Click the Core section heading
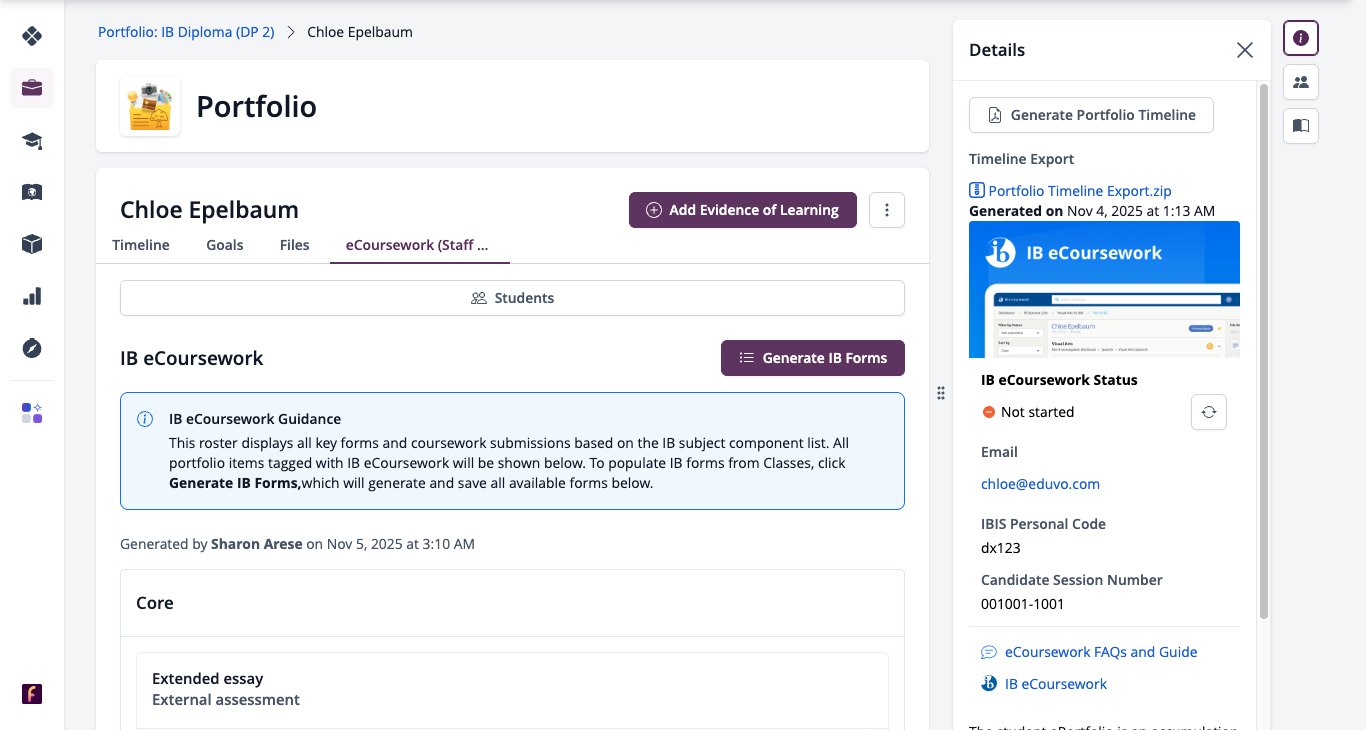 [155, 603]
